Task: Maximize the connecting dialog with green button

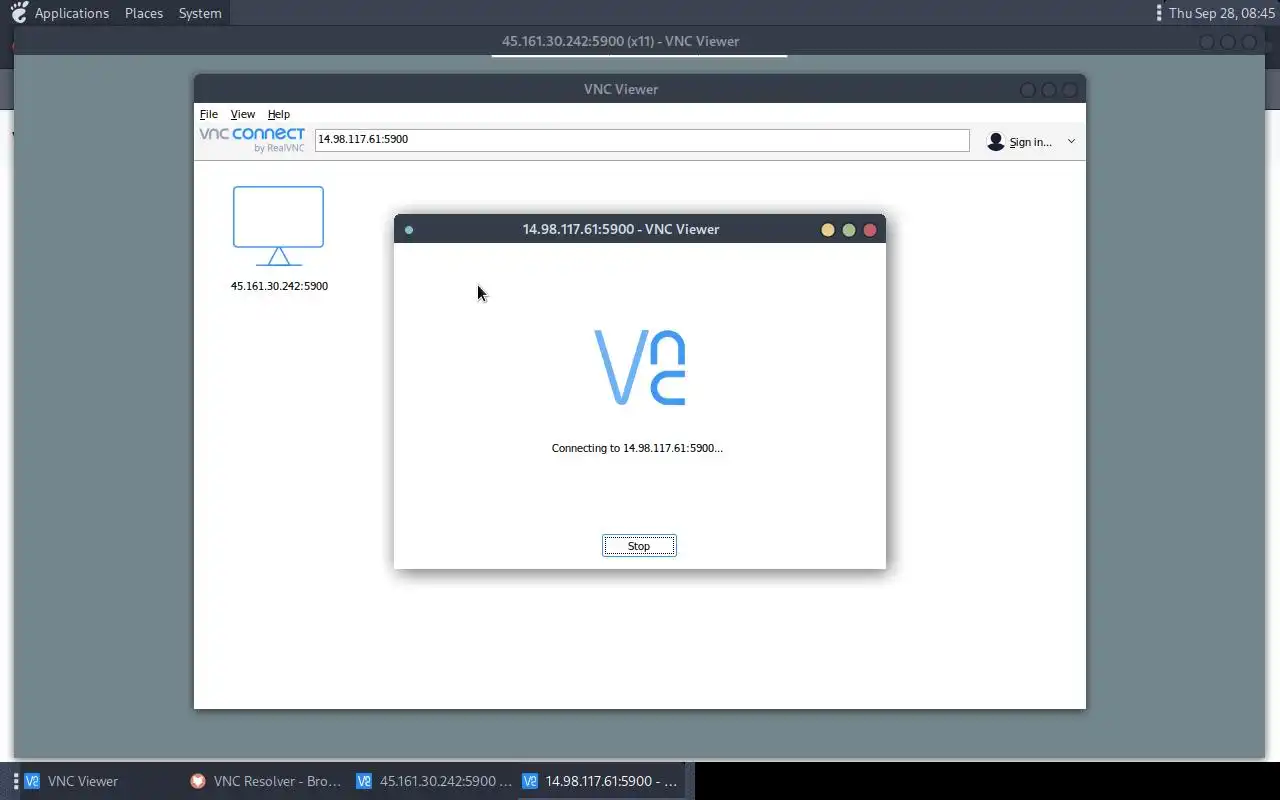Action: tap(849, 230)
